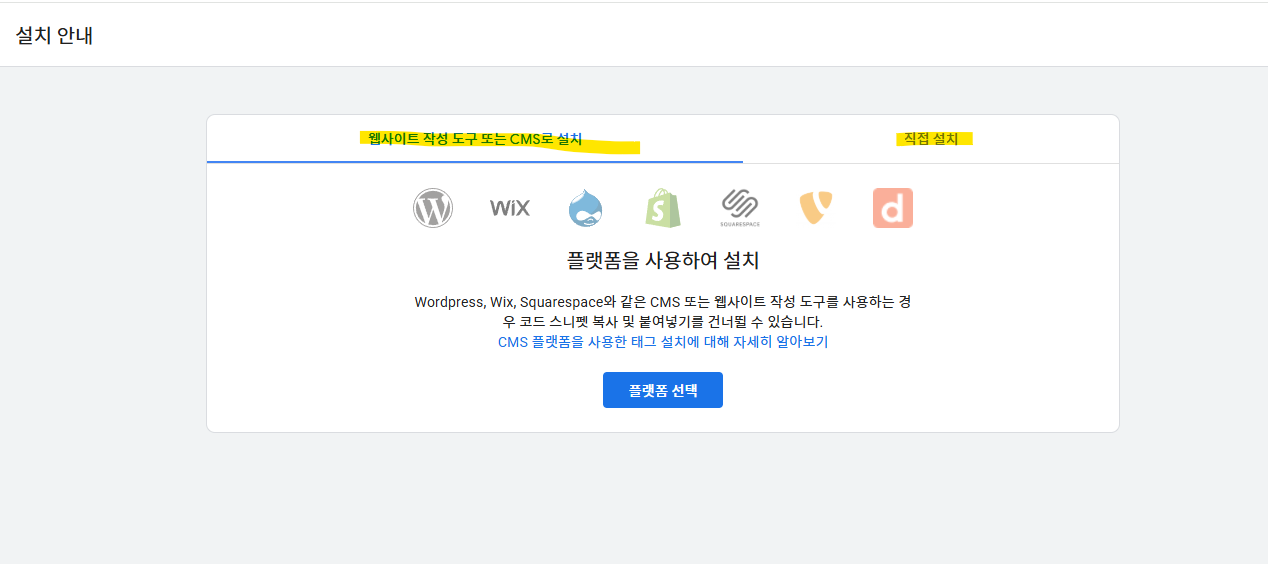Click the Wix logo icon
Screen dimensions: 1268x564
pyautogui.click(x=510, y=208)
